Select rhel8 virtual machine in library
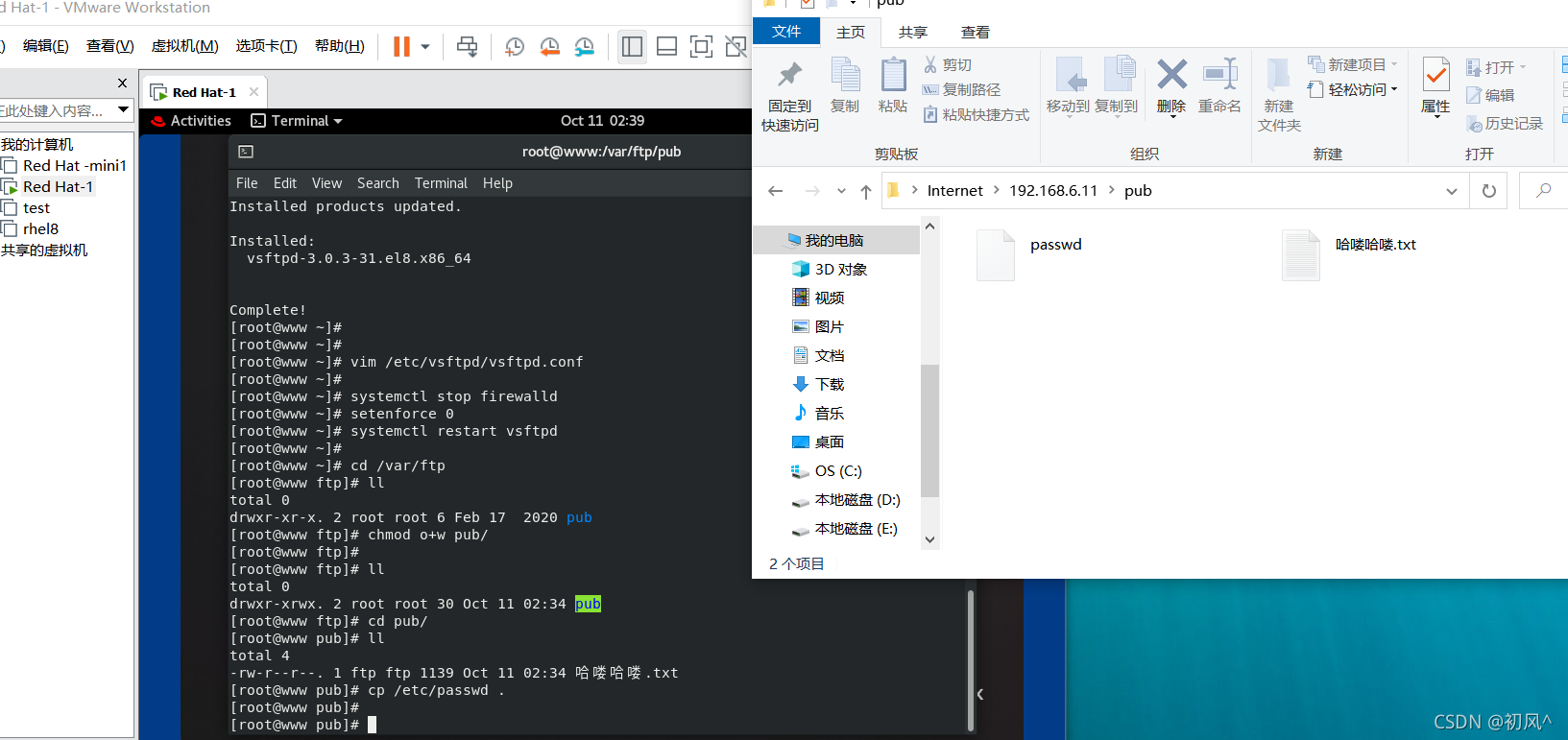 tap(40, 228)
